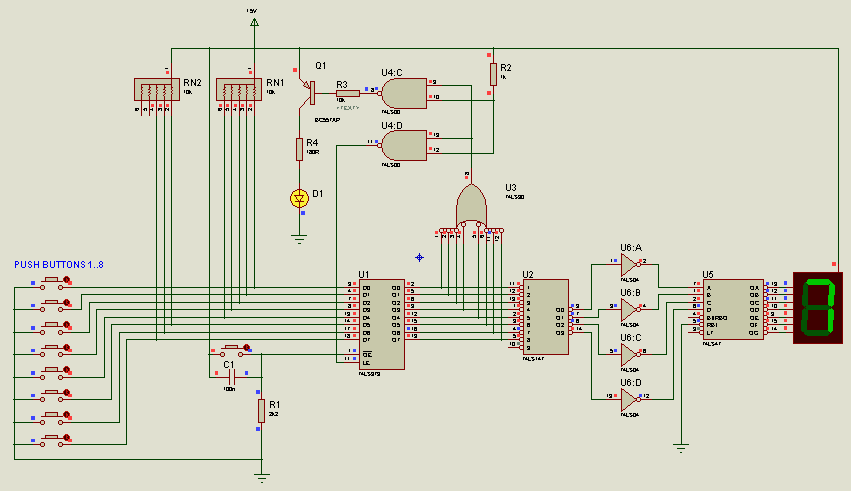Select resistor R4 above the LED
This screenshot has height=491, width=851.
299,149
